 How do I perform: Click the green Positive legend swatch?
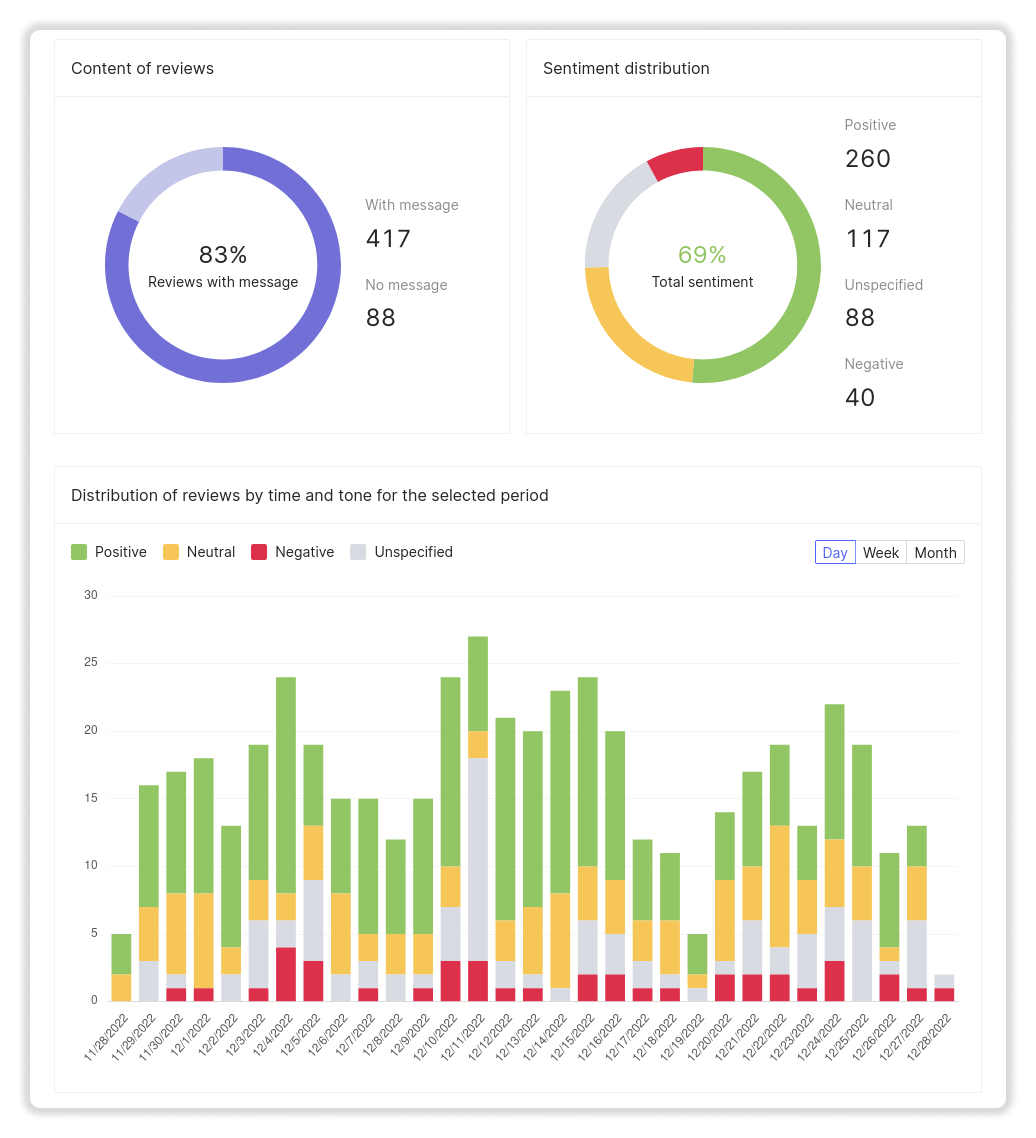click(x=79, y=552)
